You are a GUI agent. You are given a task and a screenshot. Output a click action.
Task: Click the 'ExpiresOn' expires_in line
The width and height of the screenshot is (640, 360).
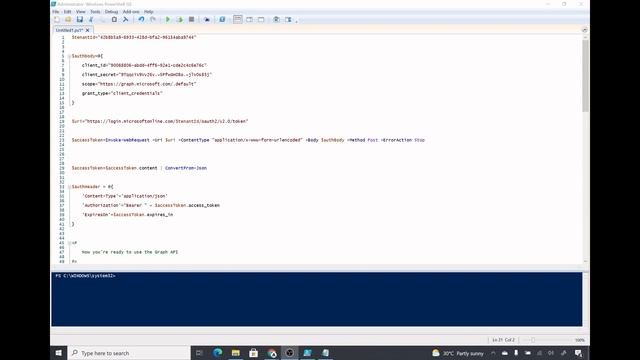(127, 215)
